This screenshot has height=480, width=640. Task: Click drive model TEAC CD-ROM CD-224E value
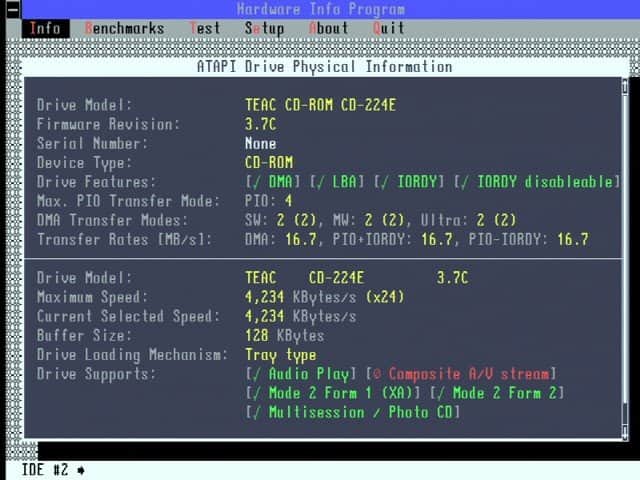[320, 105]
